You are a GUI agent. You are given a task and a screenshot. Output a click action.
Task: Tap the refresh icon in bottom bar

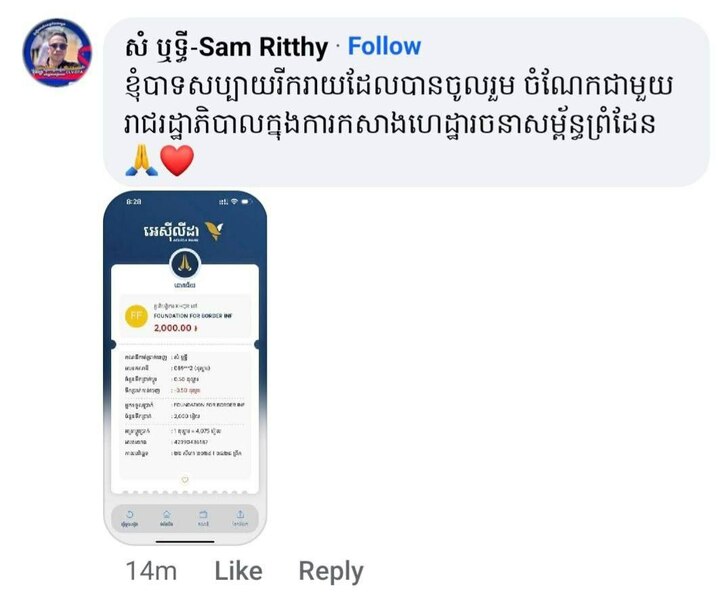click(130, 514)
